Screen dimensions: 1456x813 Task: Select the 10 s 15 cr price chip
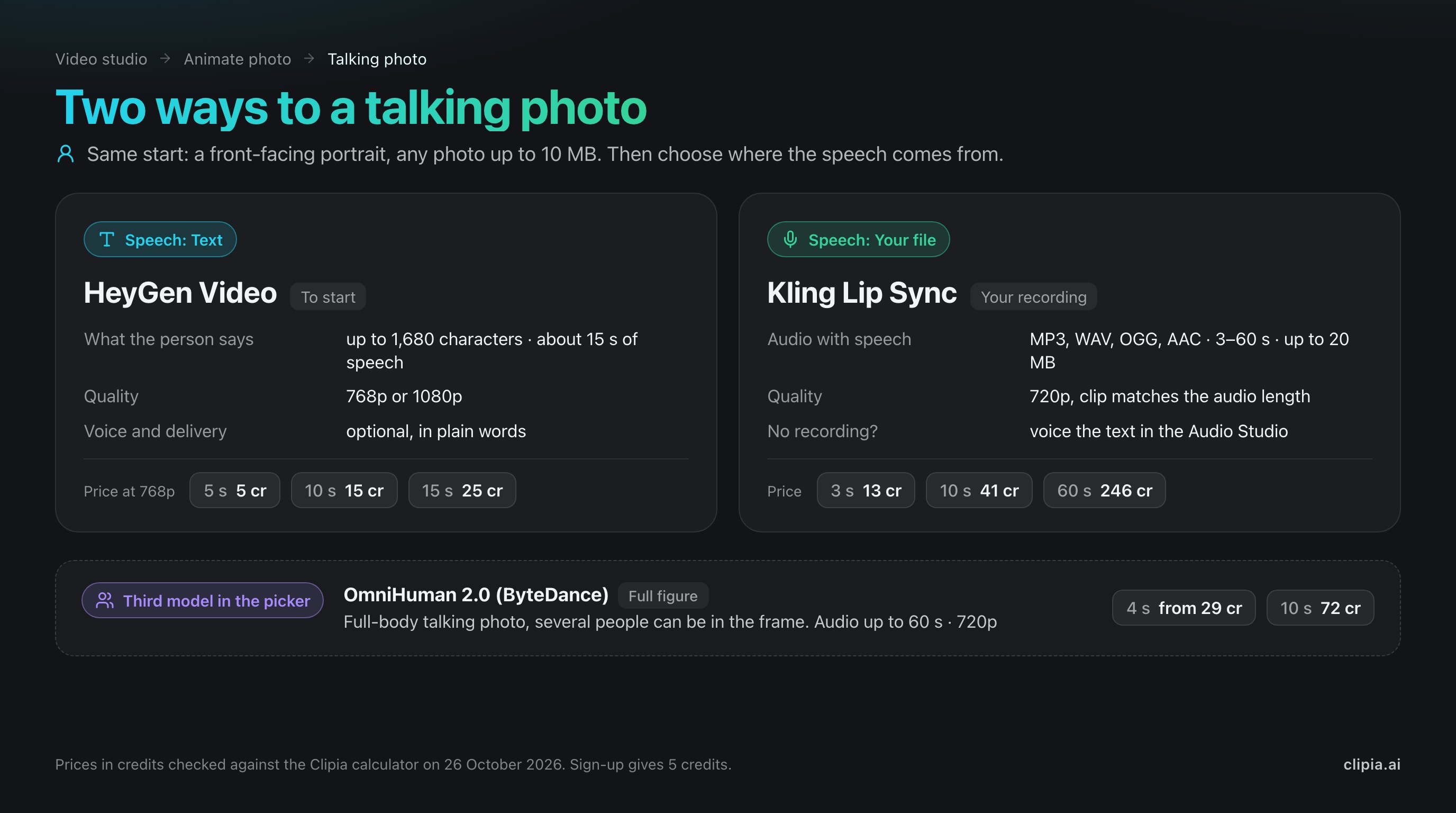(344, 490)
